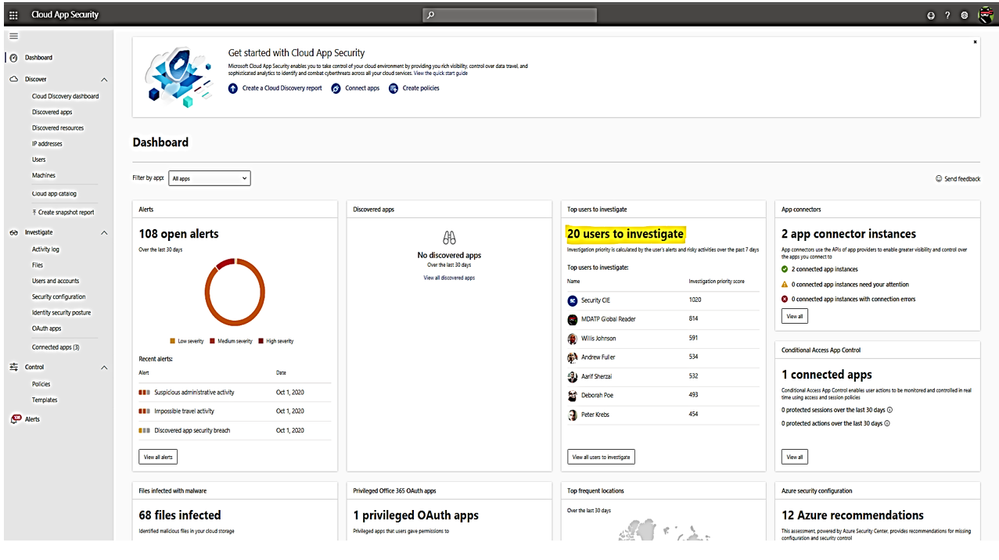Open Impossible travel activity alert
This screenshot has height=560, width=999.
coord(184,412)
